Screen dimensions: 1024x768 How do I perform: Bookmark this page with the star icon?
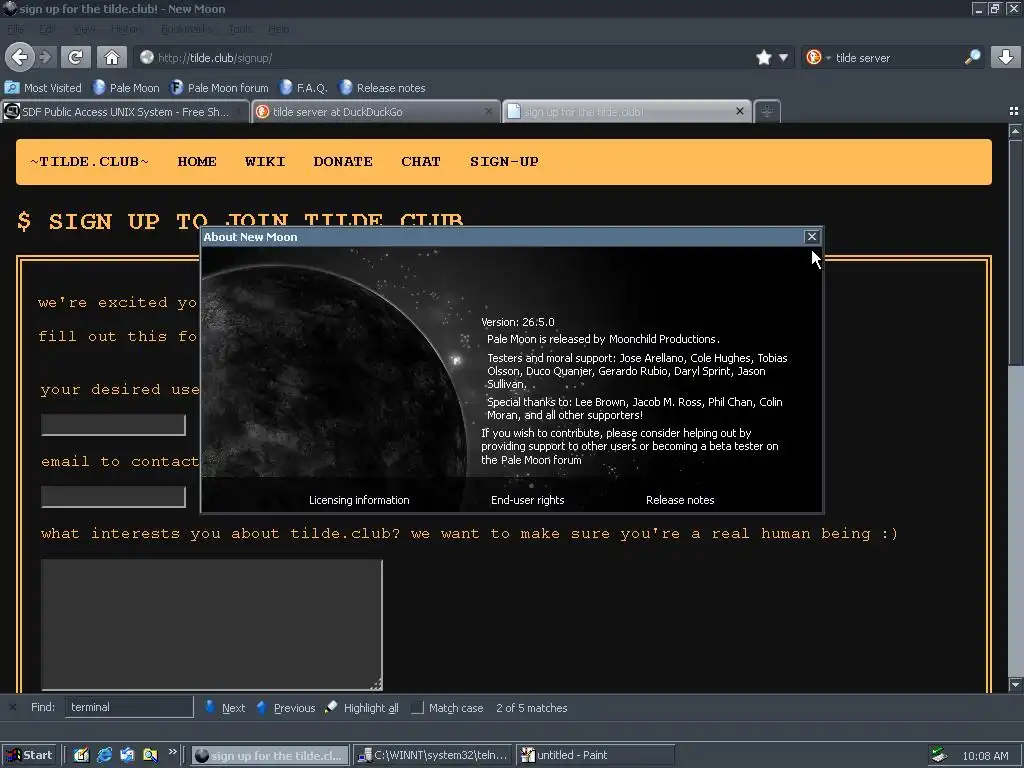(763, 57)
